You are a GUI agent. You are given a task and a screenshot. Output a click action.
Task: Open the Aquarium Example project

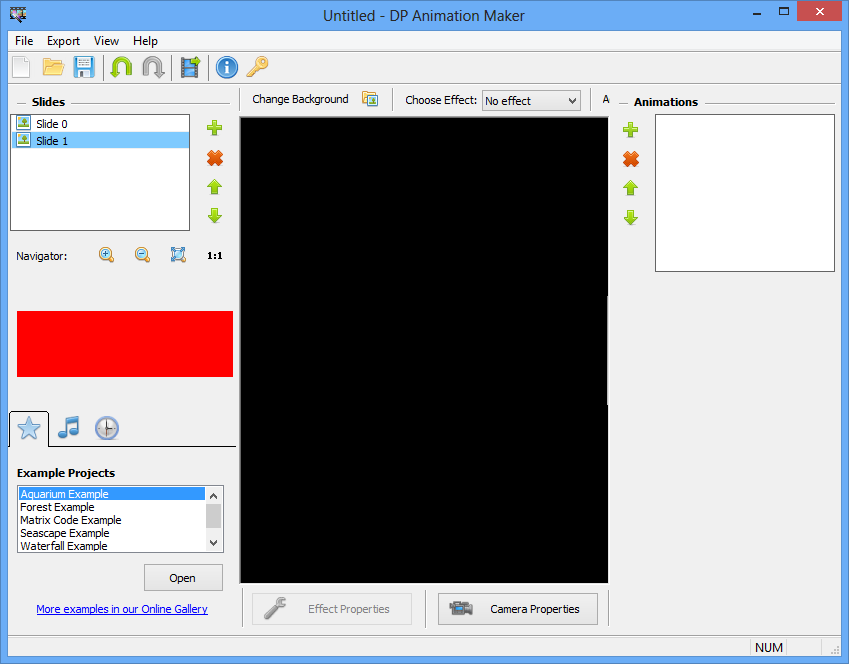[183, 577]
